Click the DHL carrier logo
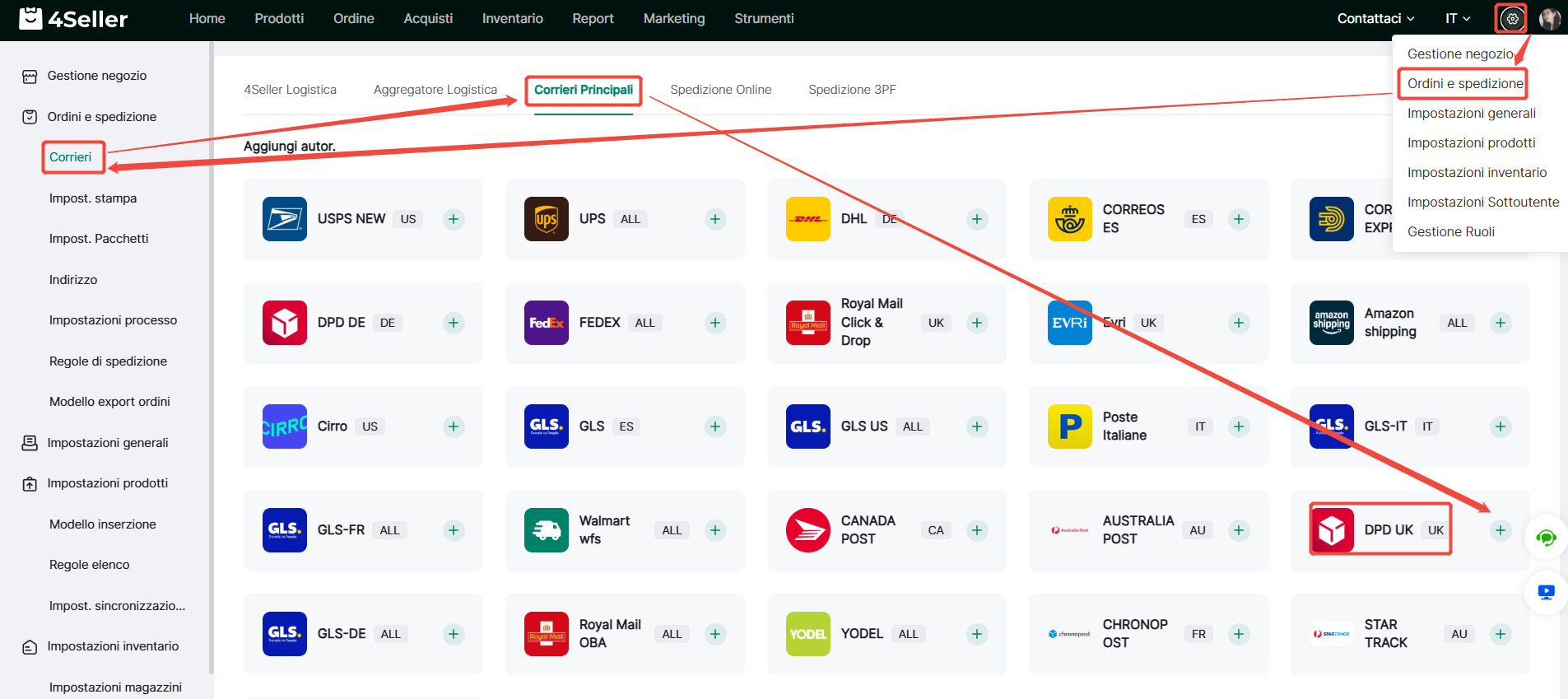 click(x=808, y=219)
